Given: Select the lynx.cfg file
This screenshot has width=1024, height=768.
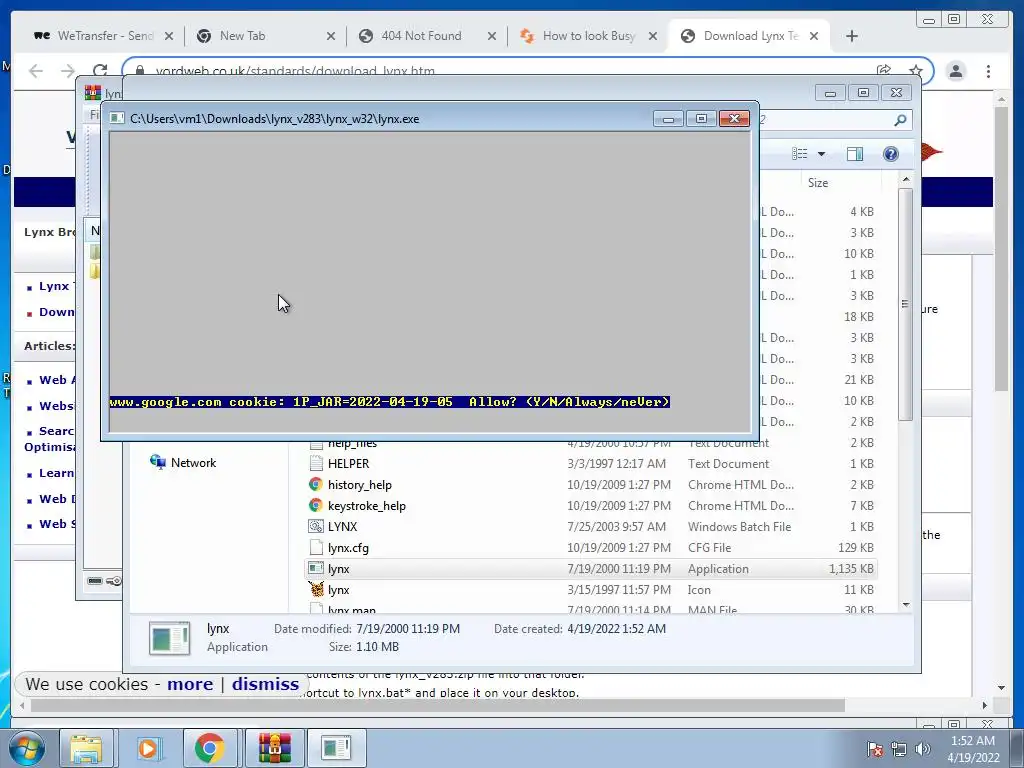Looking at the screenshot, I should [591, 547].
